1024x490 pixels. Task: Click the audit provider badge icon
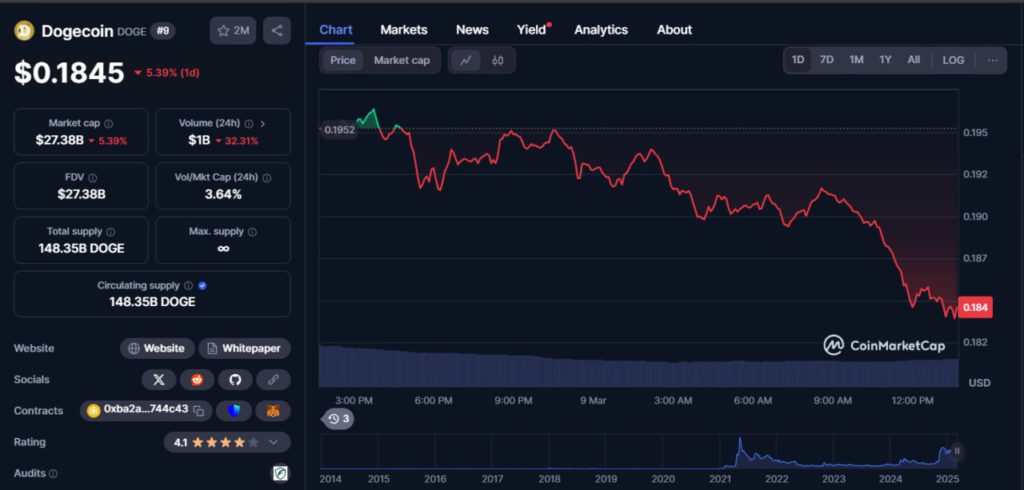pyautogui.click(x=280, y=474)
